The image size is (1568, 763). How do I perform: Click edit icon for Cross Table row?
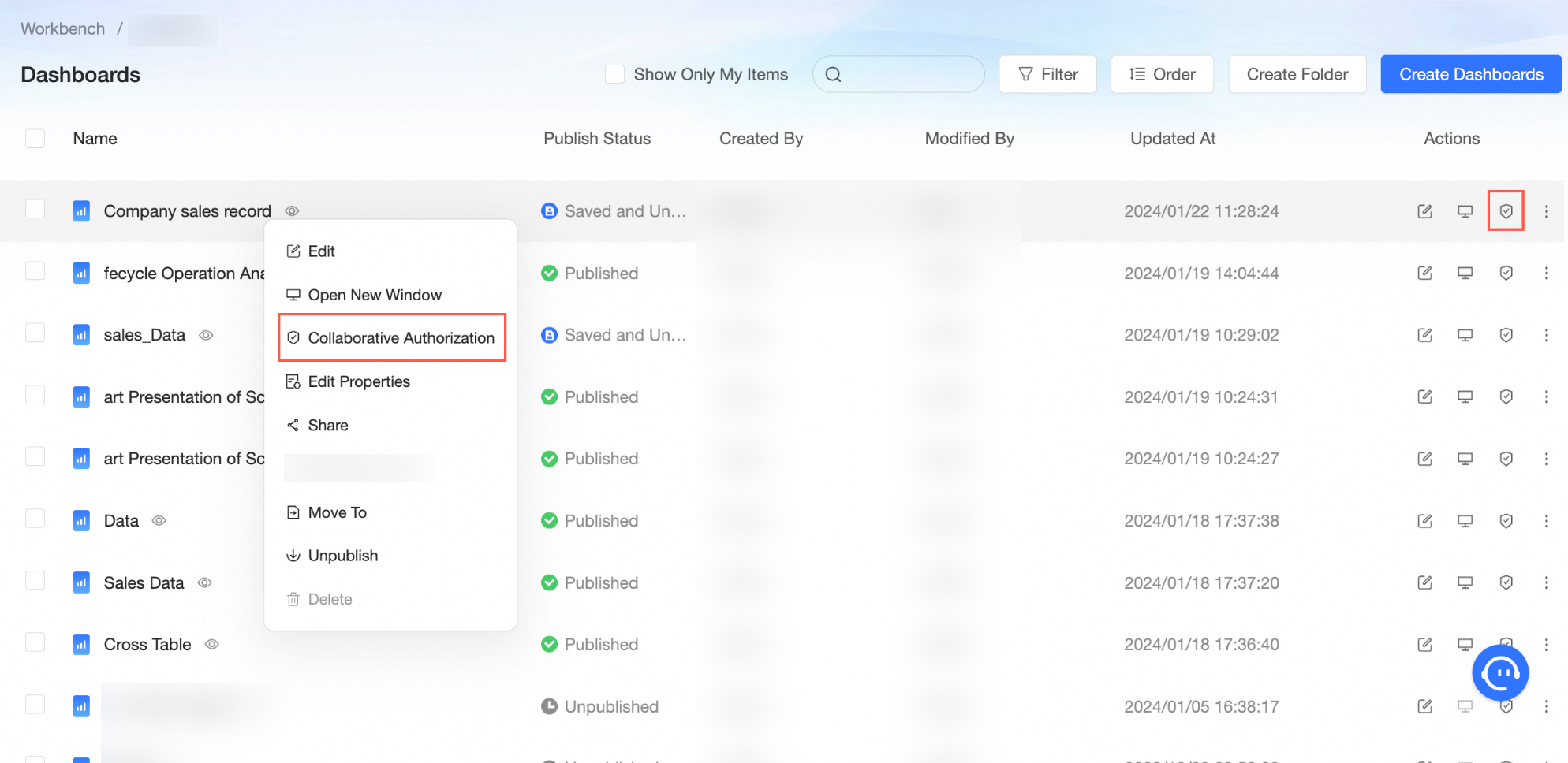point(1424,645)
